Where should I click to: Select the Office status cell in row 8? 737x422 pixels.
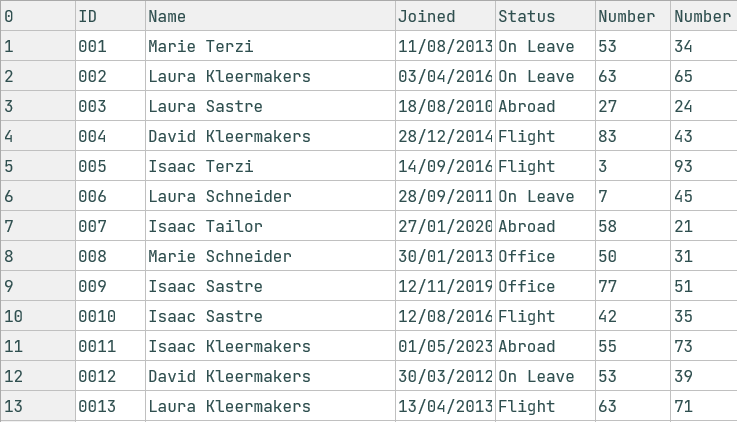click(x=545, y=256)
